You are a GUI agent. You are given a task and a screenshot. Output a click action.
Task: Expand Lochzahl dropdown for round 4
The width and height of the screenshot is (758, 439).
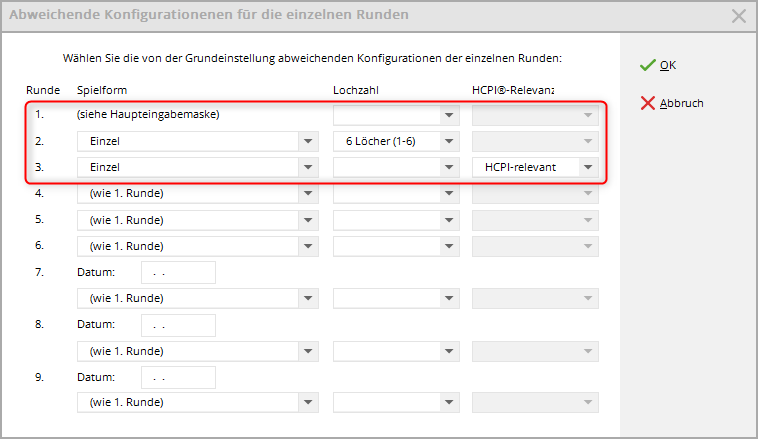[x=449, y=193]
